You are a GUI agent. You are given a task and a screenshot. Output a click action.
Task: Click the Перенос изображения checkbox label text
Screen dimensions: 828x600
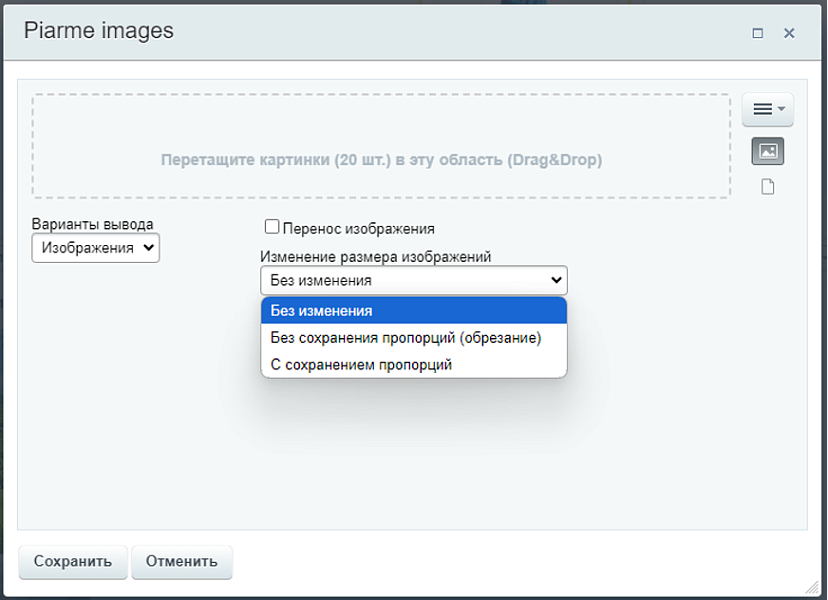pos(359,228)
